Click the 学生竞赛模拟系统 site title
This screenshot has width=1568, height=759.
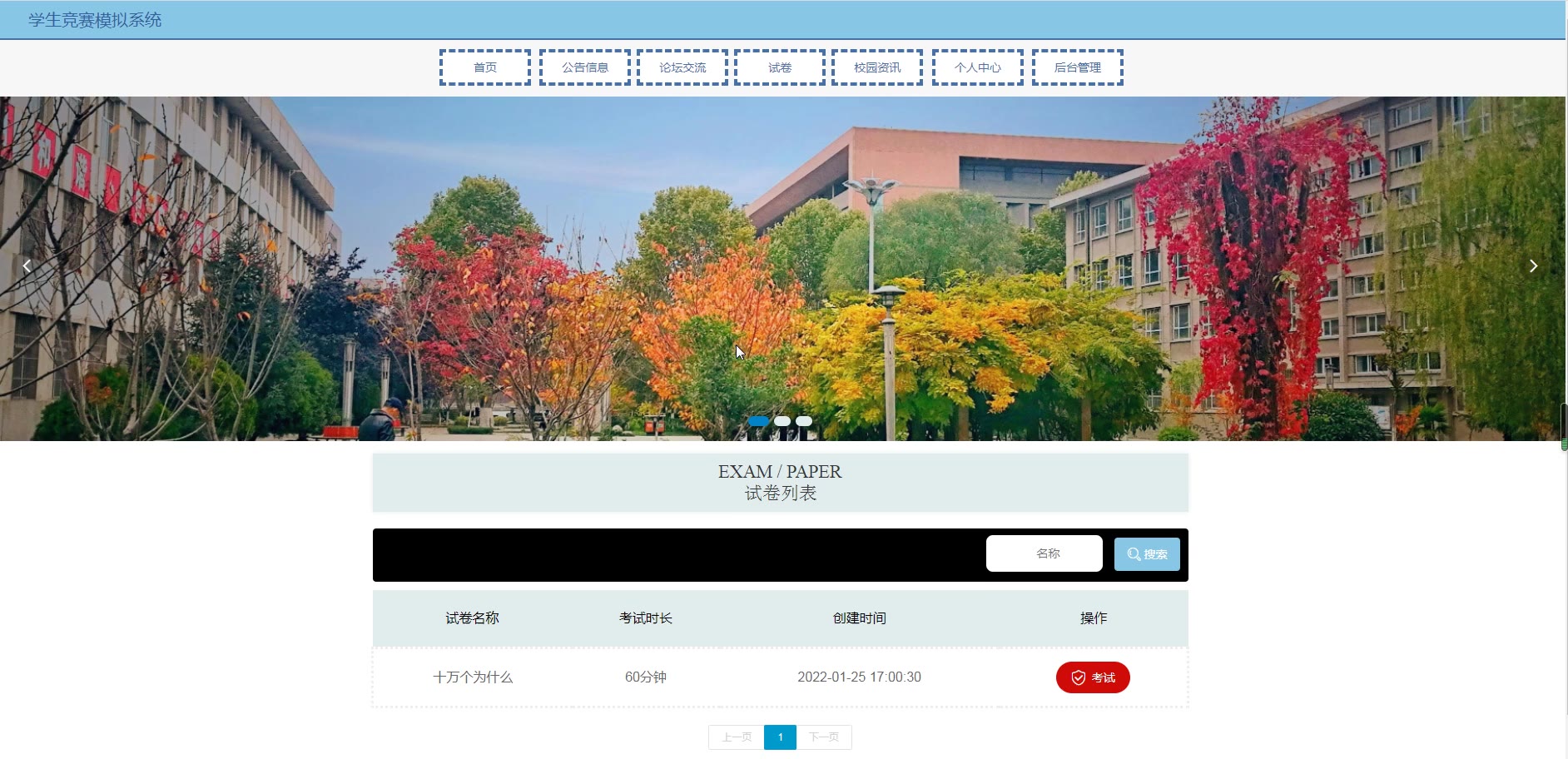95,20
